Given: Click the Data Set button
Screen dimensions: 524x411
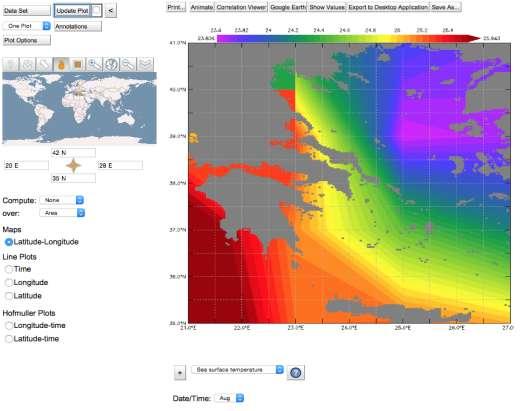Looking at the screenshot, I should [x=27, y=11].
